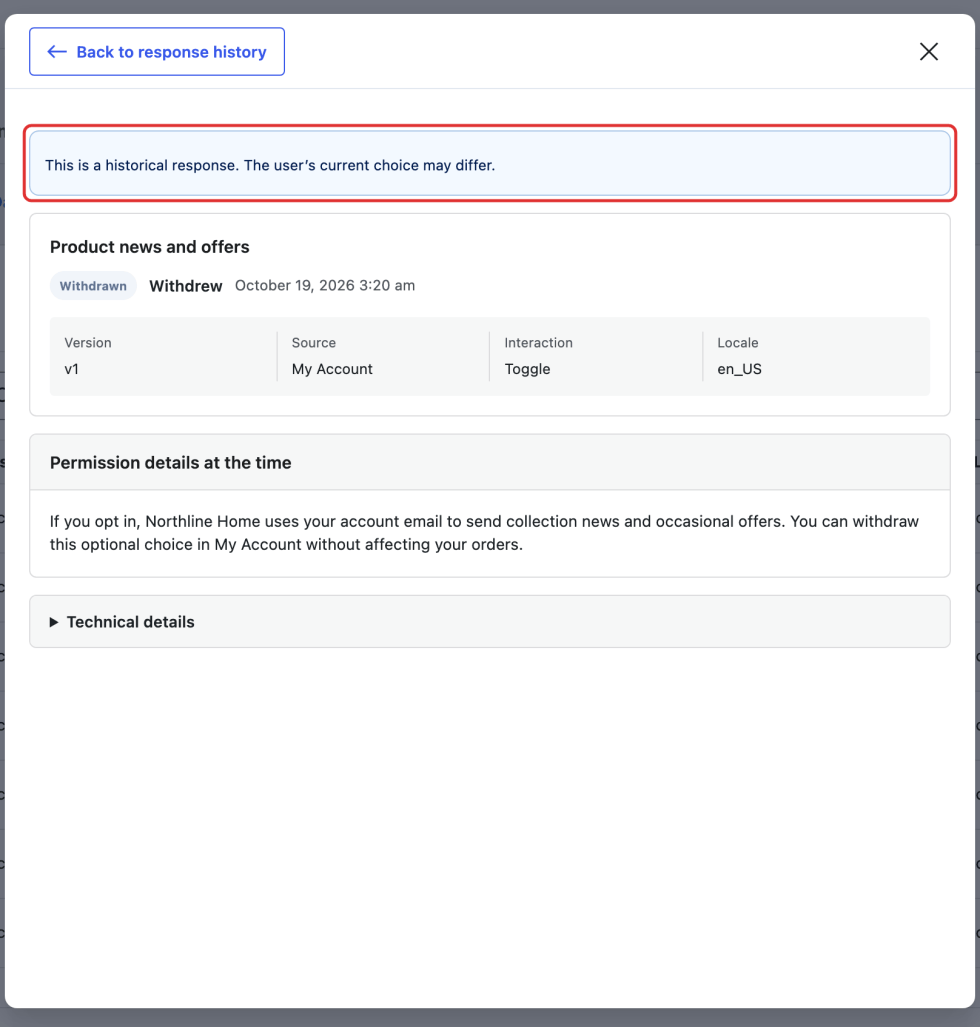Click the permission description paragraph
This screenshot has height=1027, width=980.
coord(484,533)
